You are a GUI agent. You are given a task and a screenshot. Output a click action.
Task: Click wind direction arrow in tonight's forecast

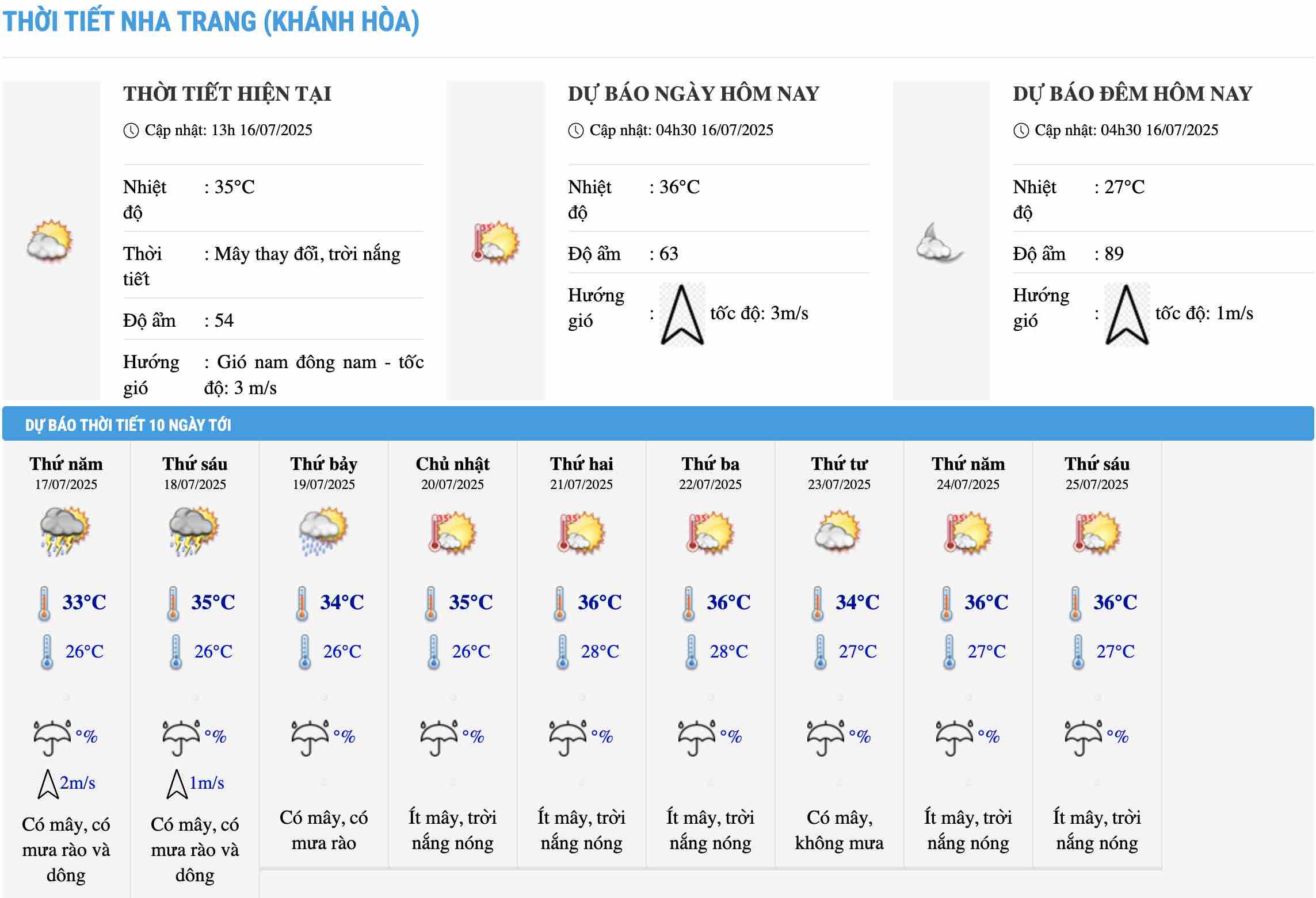(x=1127, y=314)
